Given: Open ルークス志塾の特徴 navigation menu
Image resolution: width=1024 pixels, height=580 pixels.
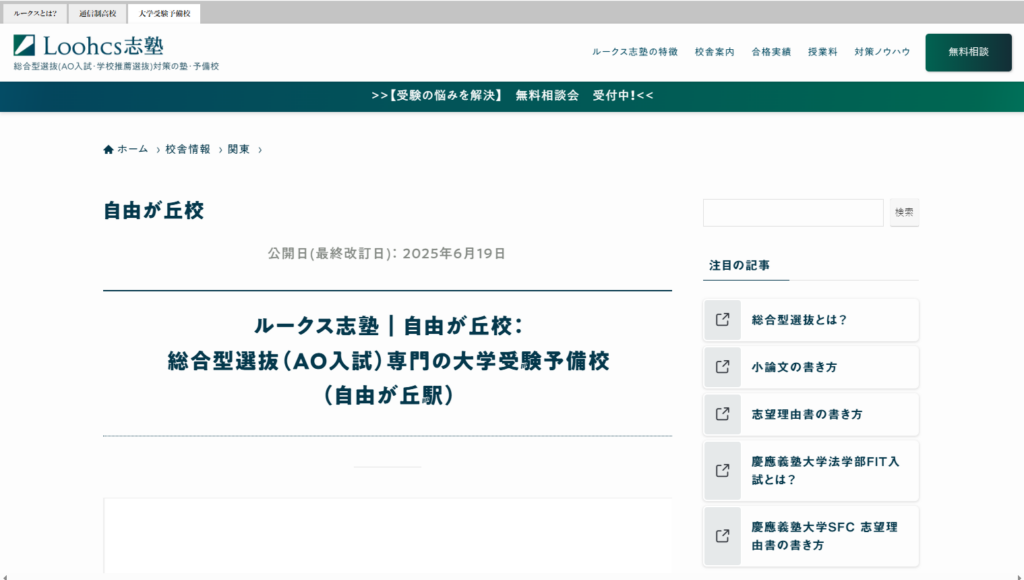Looking at the screenshot, I should [x=634, y=52].
